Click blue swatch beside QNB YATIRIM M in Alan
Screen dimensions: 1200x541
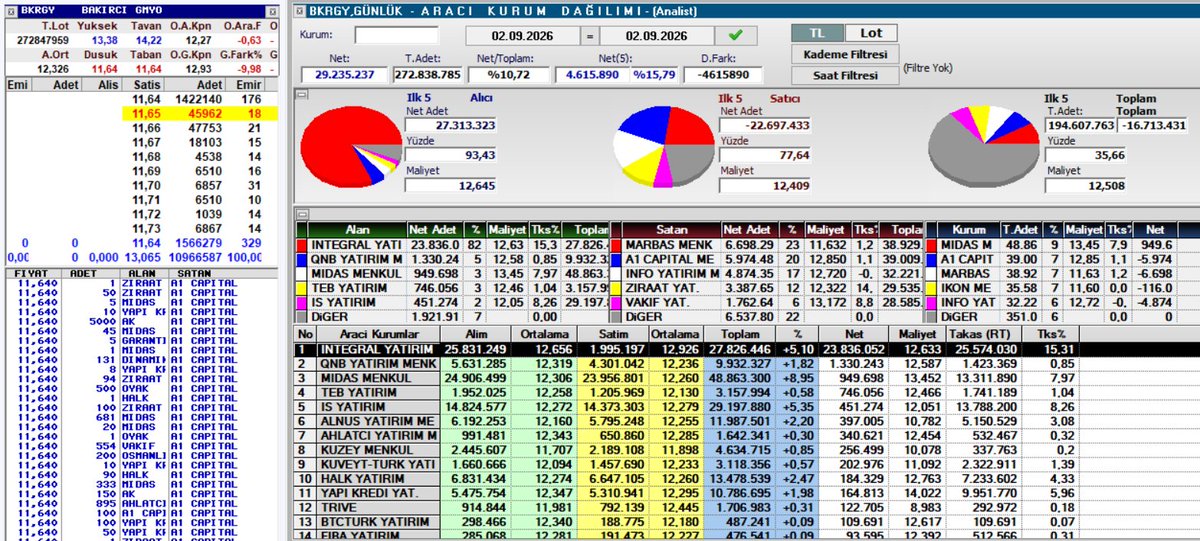point(303,259)
